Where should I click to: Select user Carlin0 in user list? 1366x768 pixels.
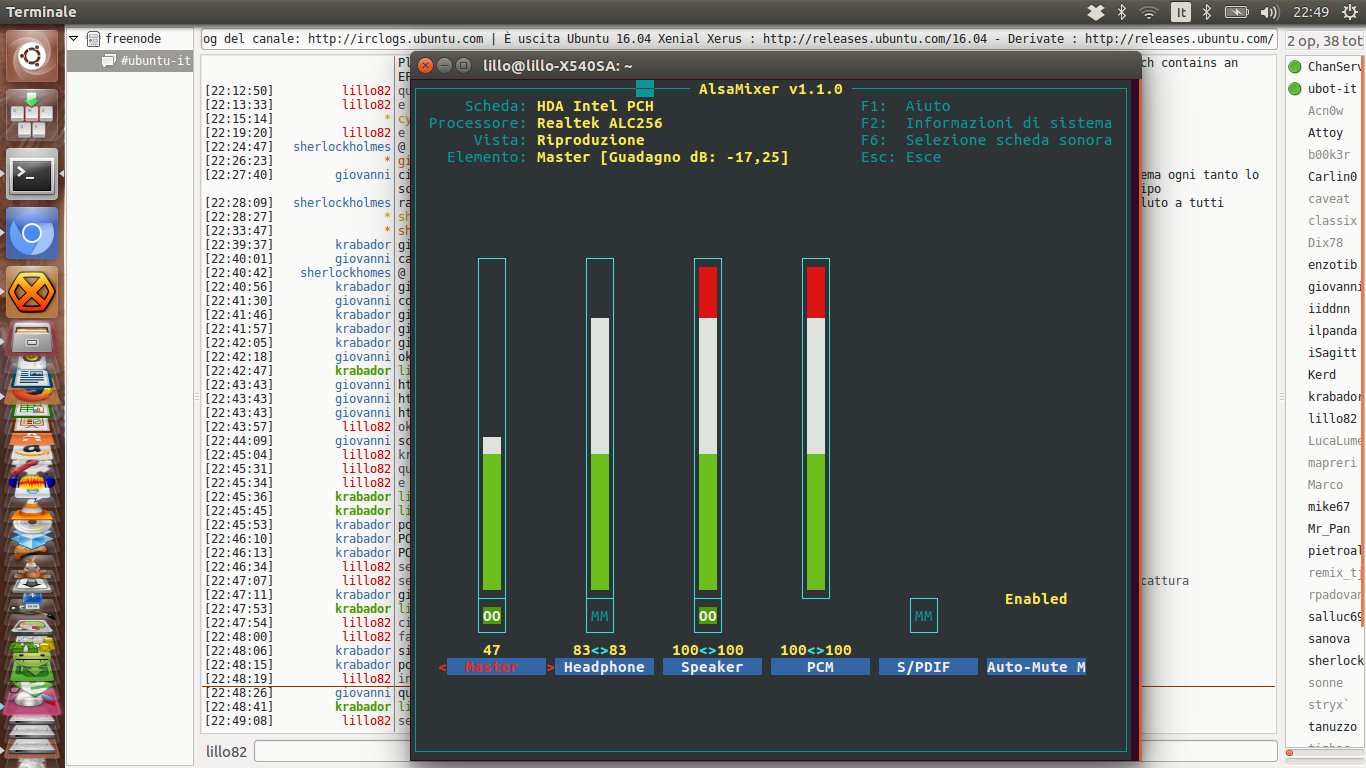point(1332,177)
